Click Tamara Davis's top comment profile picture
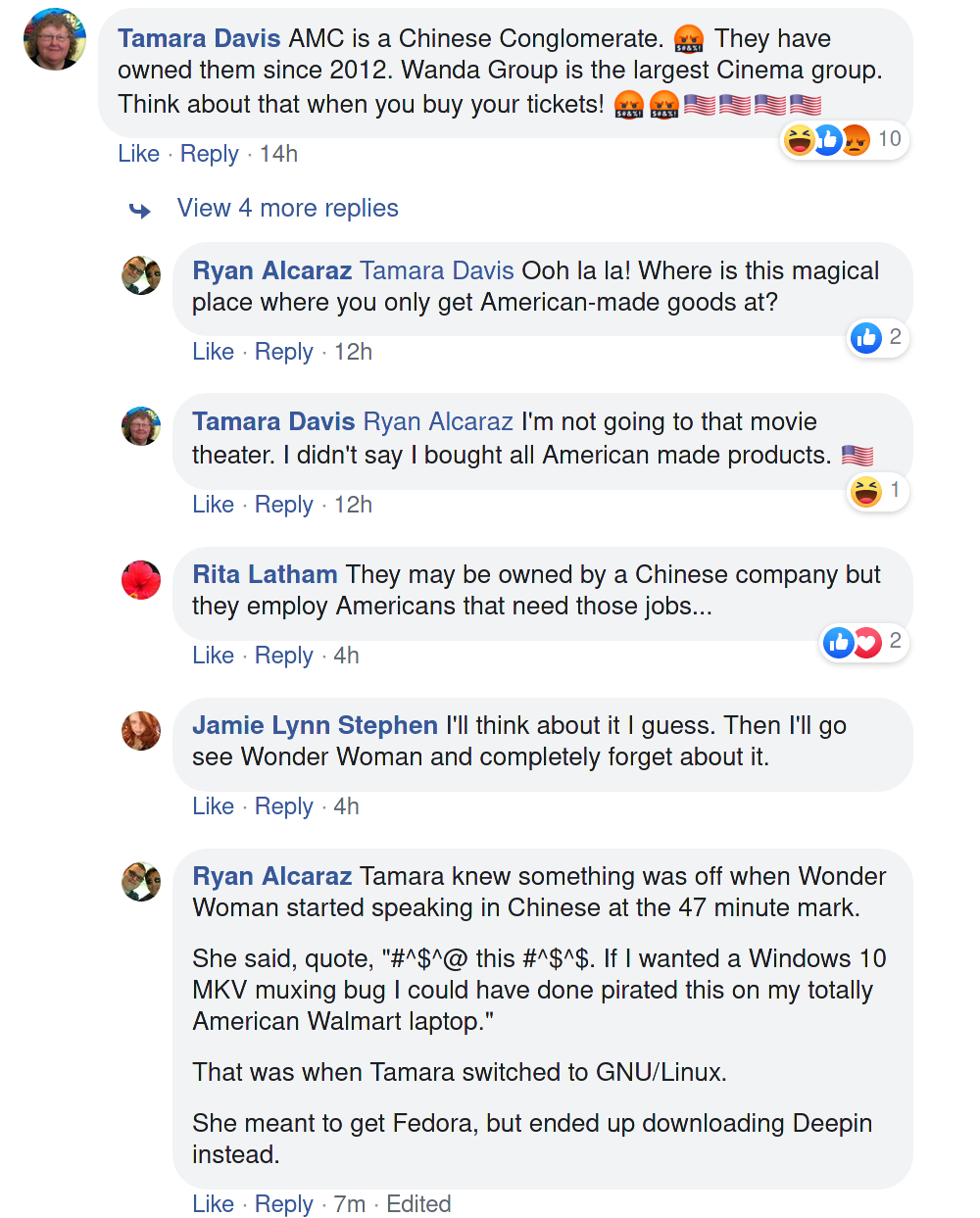This screenshot has height=1218, width=980. point(55,40)
